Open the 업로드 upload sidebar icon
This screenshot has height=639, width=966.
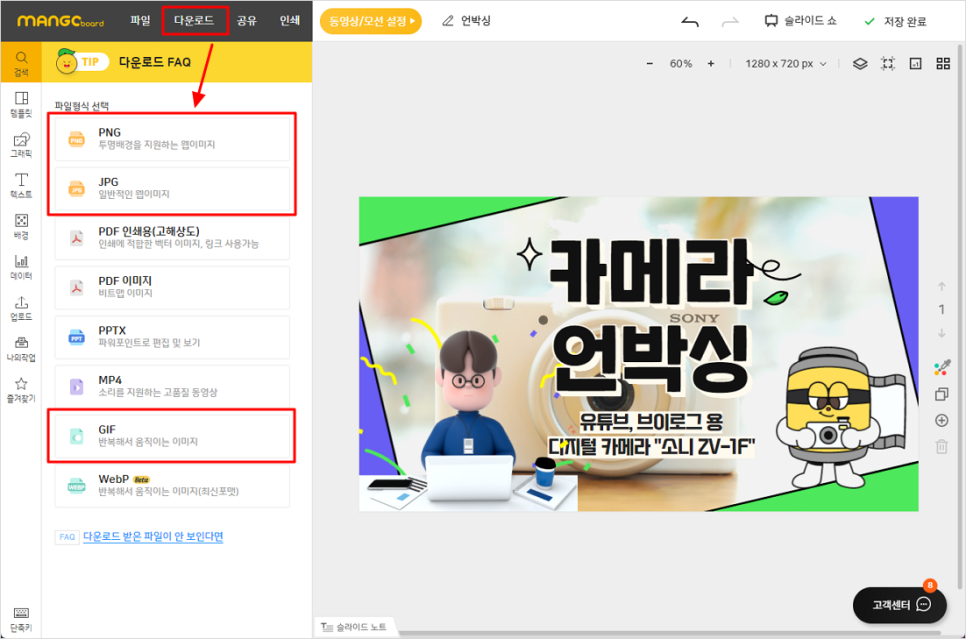pos(21,308)
